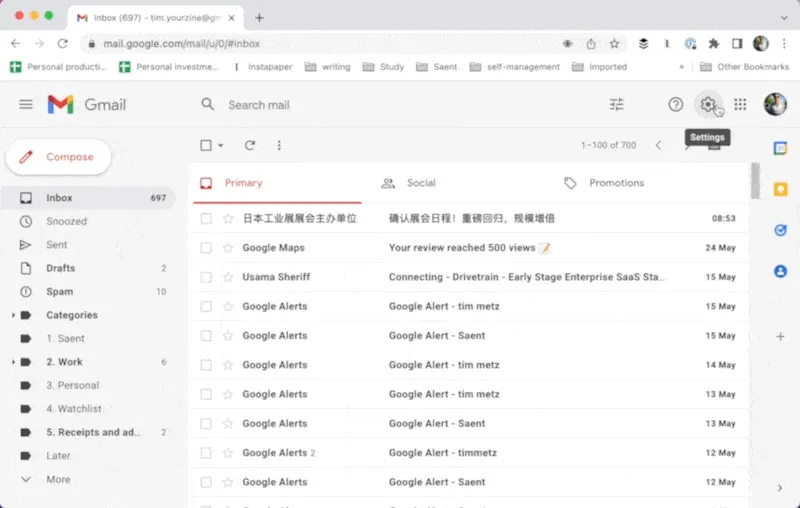Open Google Tasks side panel icon
This screenshot has width=800, height=508.
pyautogui.click(x=780, y=230)
